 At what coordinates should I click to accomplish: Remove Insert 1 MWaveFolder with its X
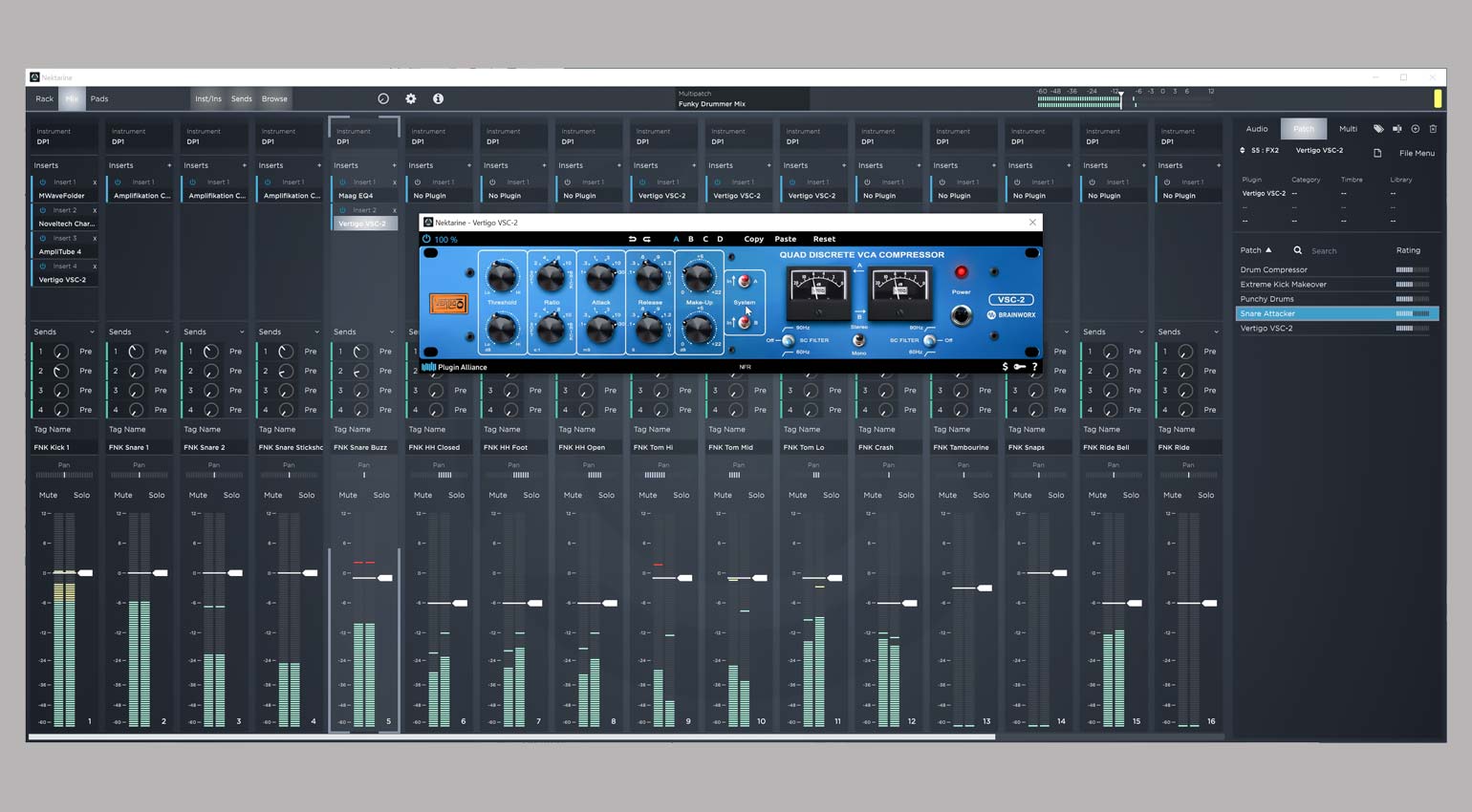(x=95, y=182)
